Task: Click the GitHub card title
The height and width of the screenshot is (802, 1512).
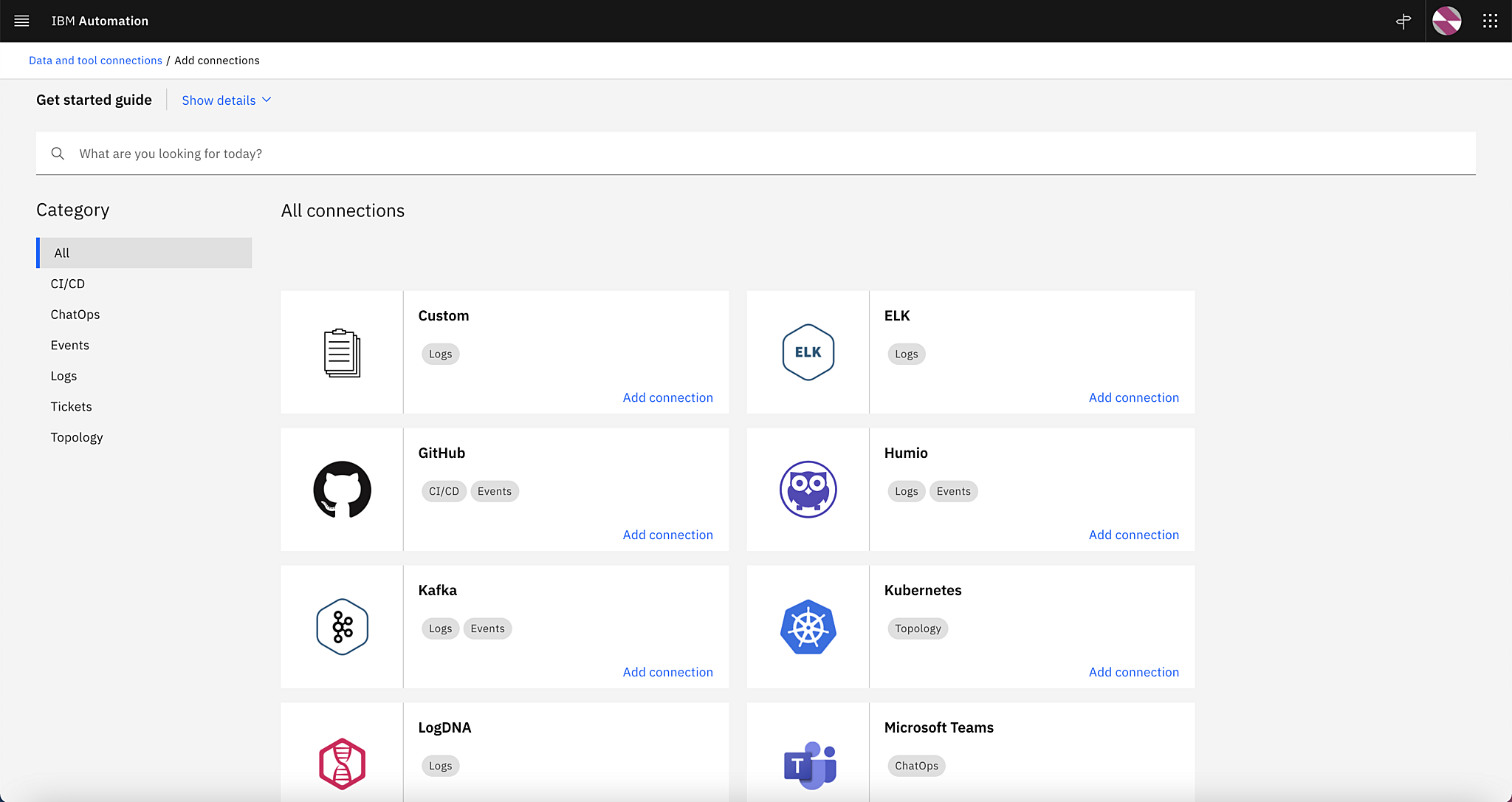Action: 441,453
